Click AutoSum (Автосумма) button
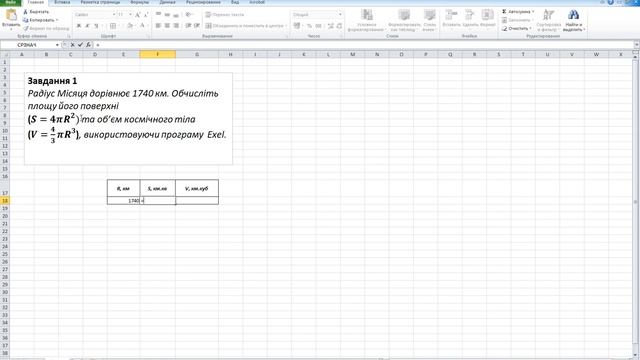The width and height of the screenshot is (640, 360). [x=518, y=12]
